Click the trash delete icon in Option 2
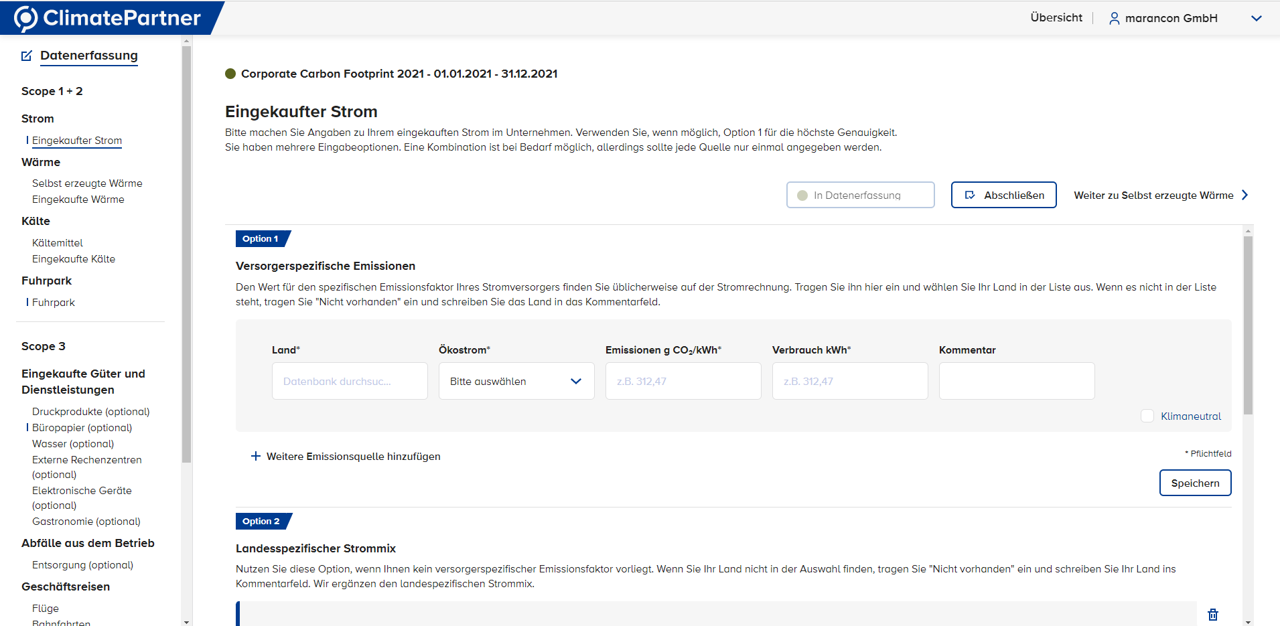 [1213, 615]
